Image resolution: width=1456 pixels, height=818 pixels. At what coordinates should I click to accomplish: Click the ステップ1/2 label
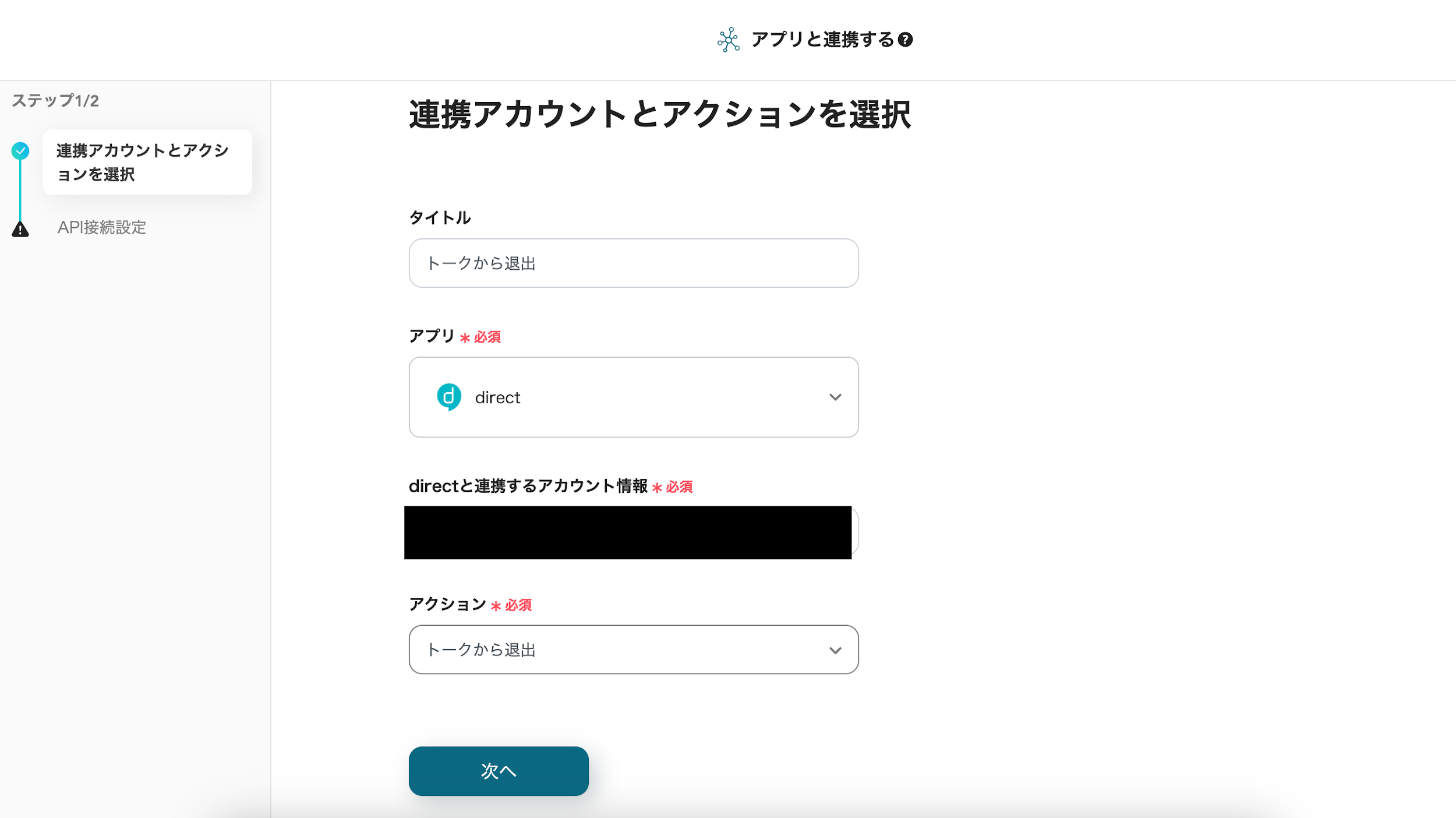point(55,101)
